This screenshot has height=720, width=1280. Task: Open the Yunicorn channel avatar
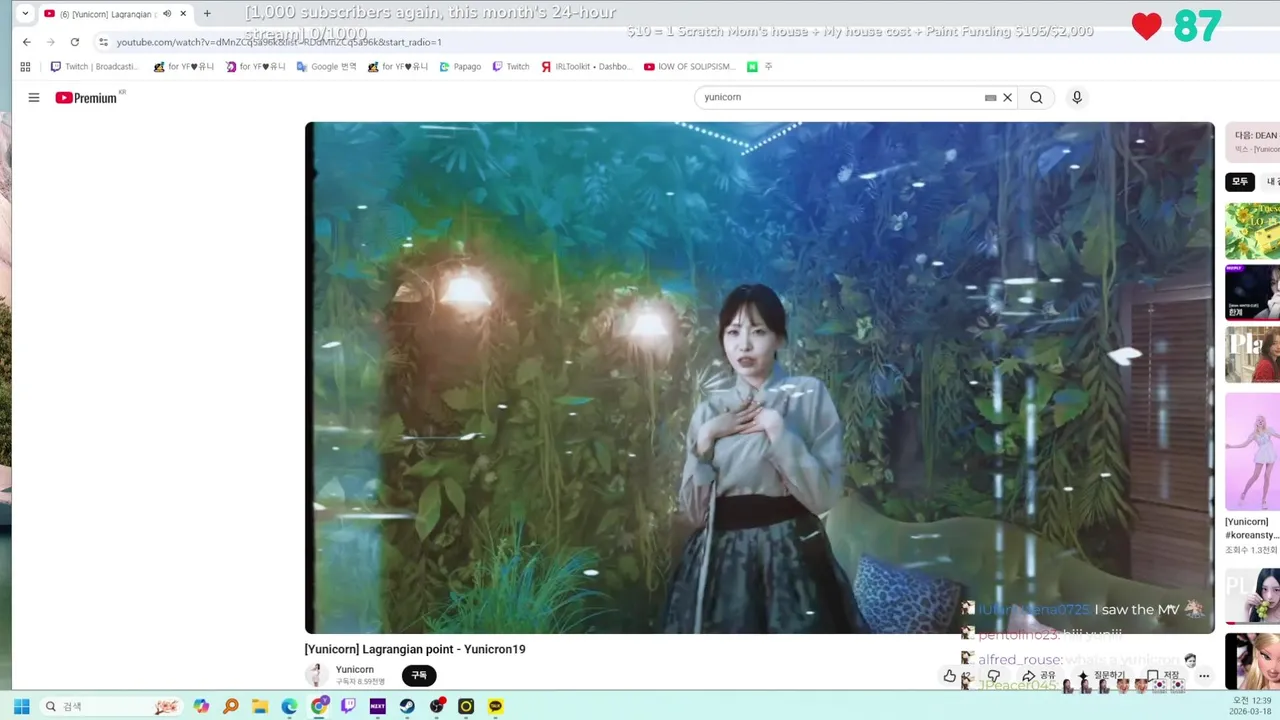point(317,675)
